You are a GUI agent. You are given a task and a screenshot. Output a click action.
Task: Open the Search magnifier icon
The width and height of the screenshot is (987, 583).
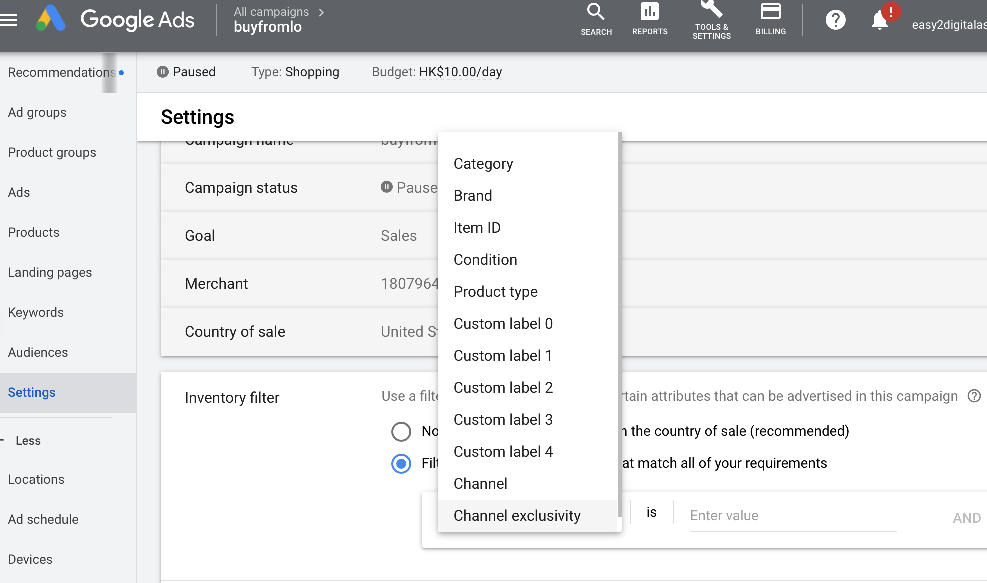(596, 19)
